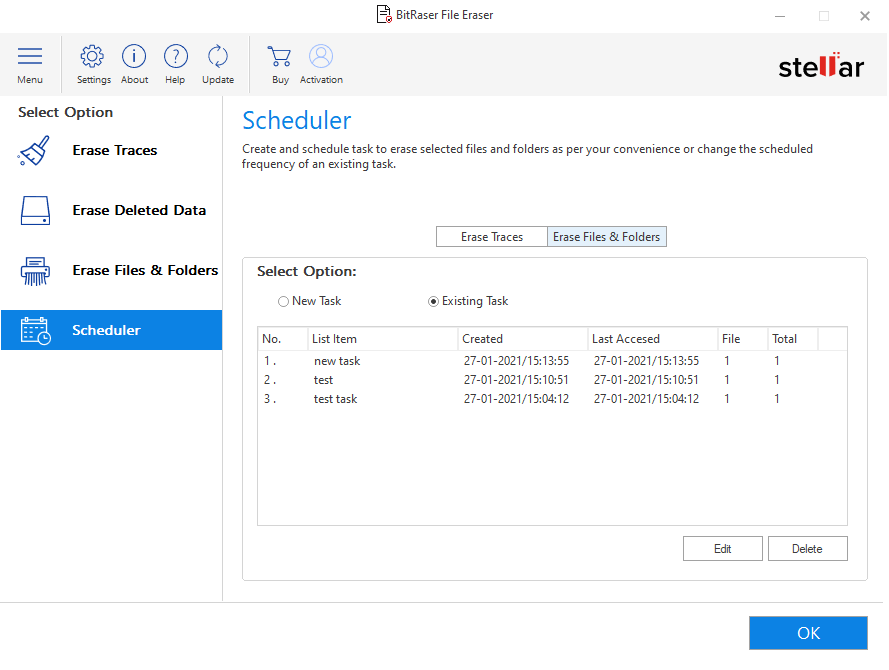Screen dimensions: 889x670
Task: Open the Activation user icon
Action: click(321, 56)
